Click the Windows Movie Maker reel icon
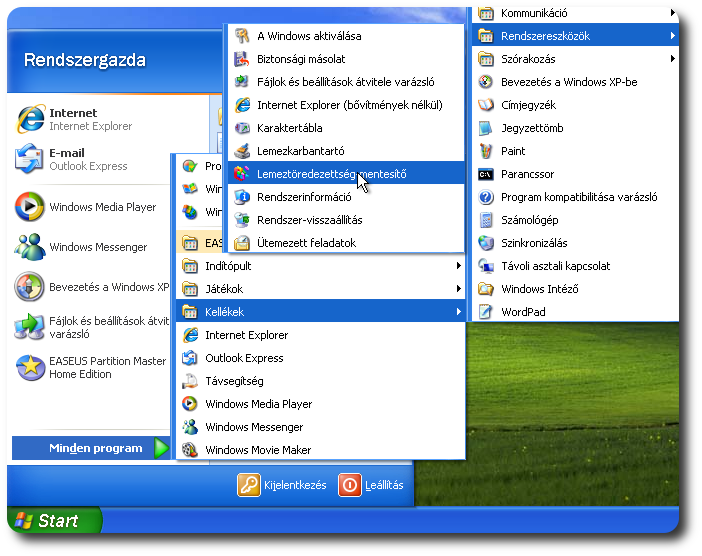The height and width of the screenshot is (556, 702). click(x=190, y=450)
